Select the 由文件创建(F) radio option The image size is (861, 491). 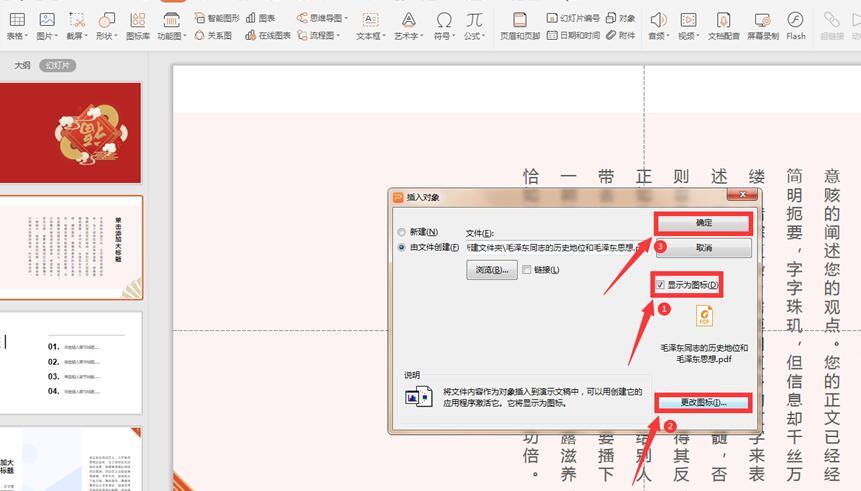pos(401,248)
